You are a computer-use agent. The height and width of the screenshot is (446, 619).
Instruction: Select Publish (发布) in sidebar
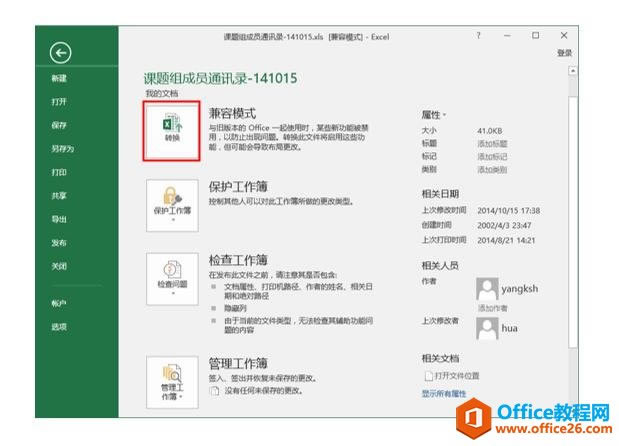point(59,243)
